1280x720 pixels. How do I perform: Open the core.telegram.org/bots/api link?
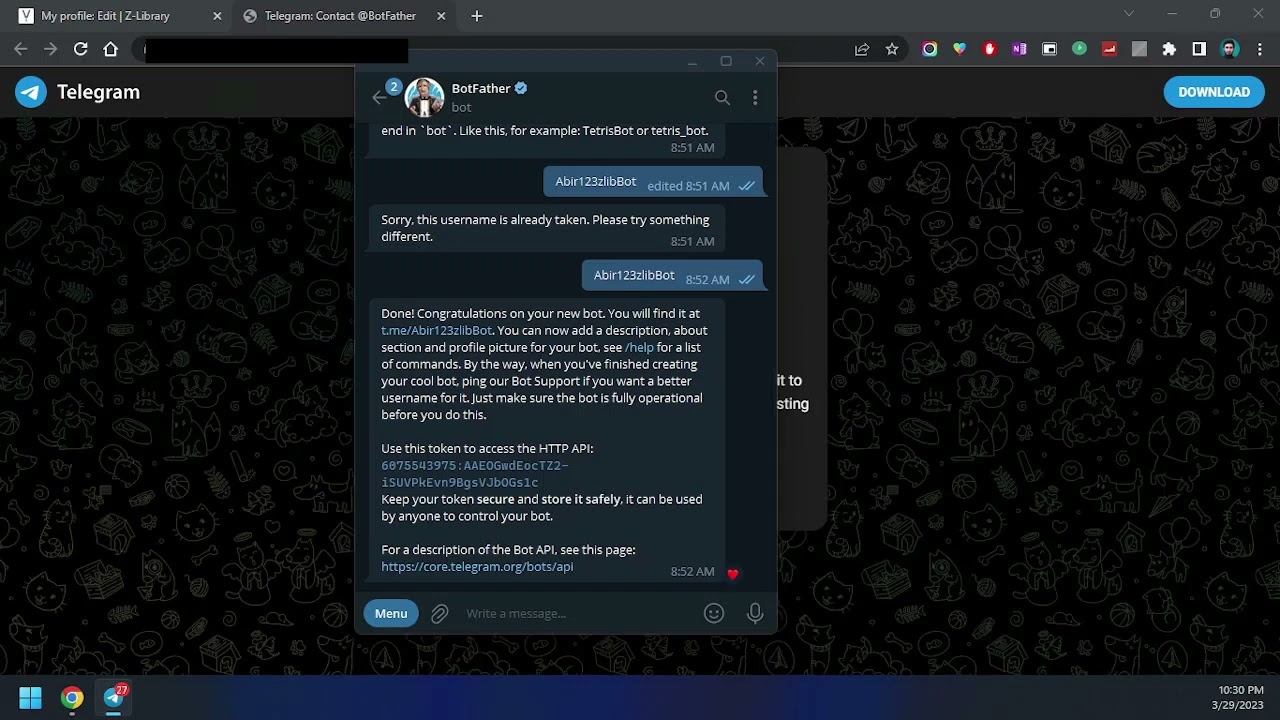pos(477,566)
